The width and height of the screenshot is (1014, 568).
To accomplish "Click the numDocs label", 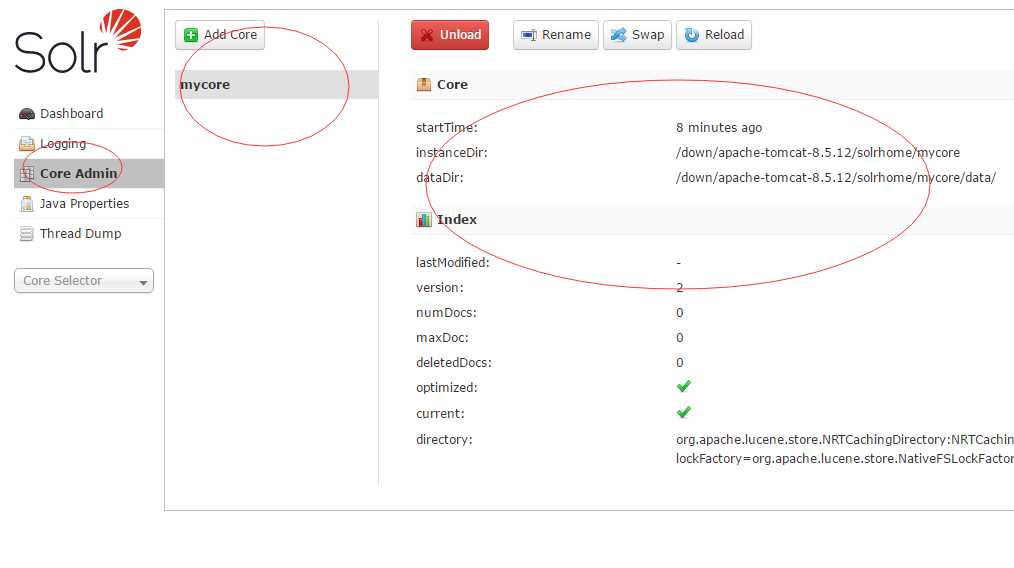I will click(446, 313).
